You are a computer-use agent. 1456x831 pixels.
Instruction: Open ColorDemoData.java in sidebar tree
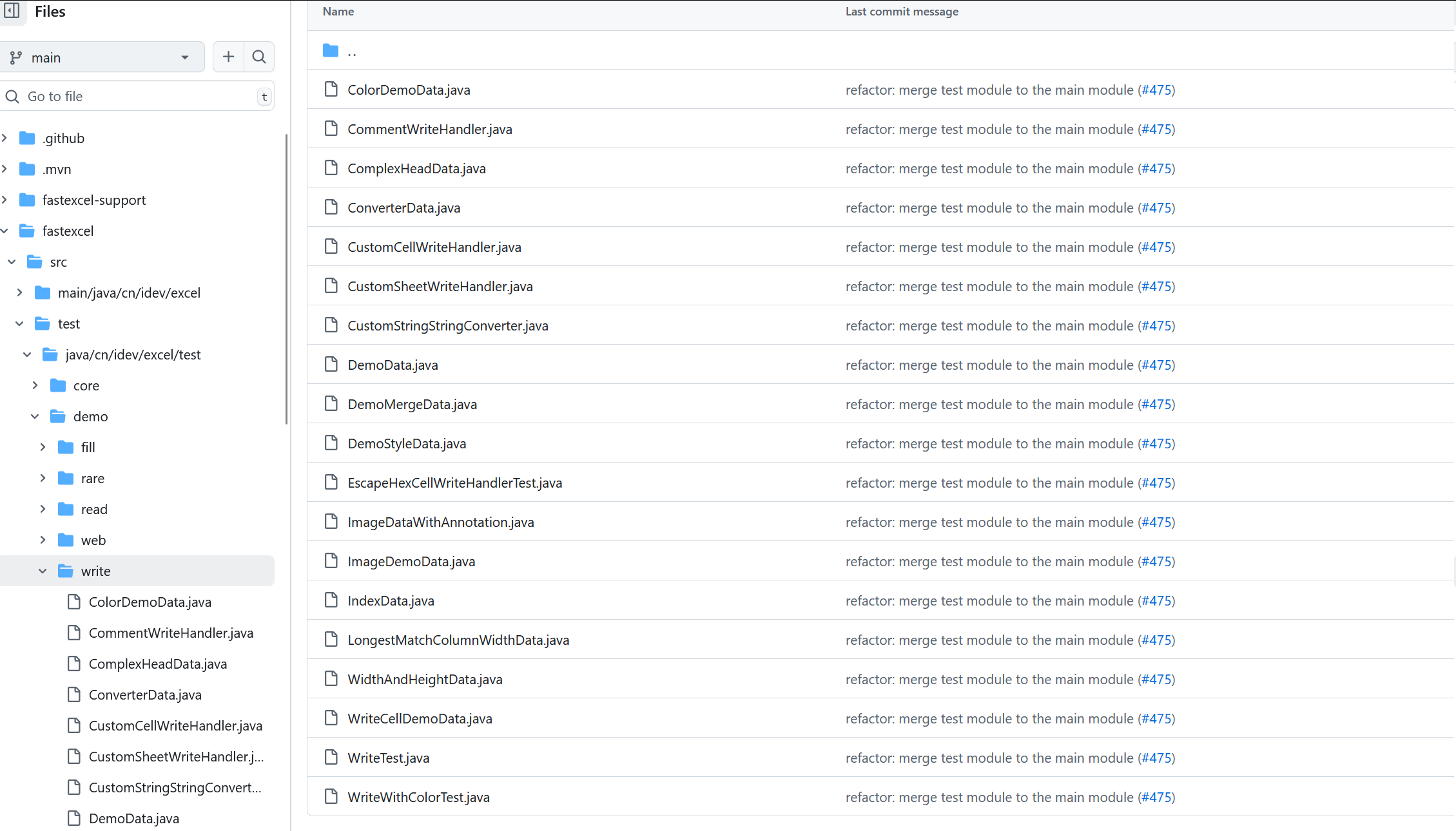(x=150, y=602)
